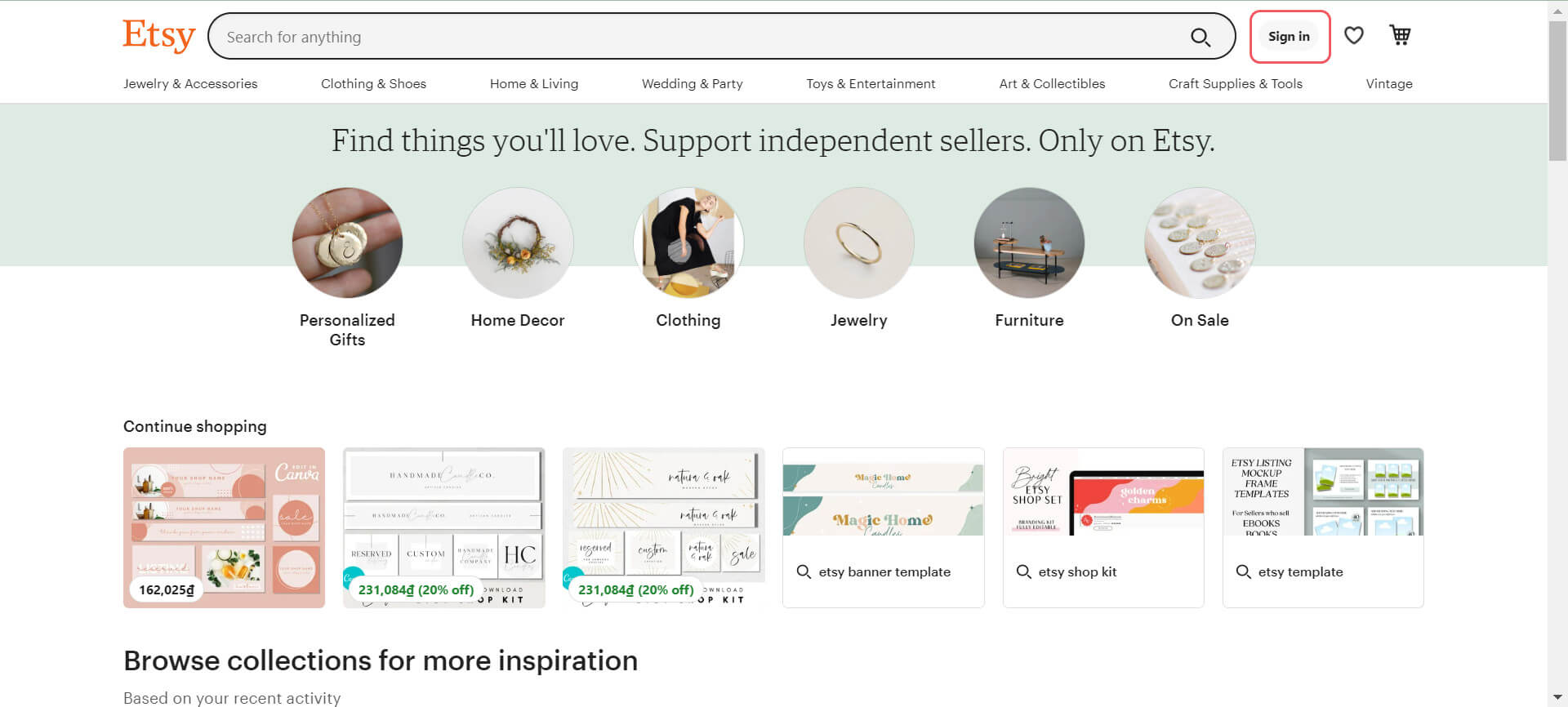This screenshot has height=707, width=1568.
Task: Open the Furniture category circle
Action: tap(1029, 242)
